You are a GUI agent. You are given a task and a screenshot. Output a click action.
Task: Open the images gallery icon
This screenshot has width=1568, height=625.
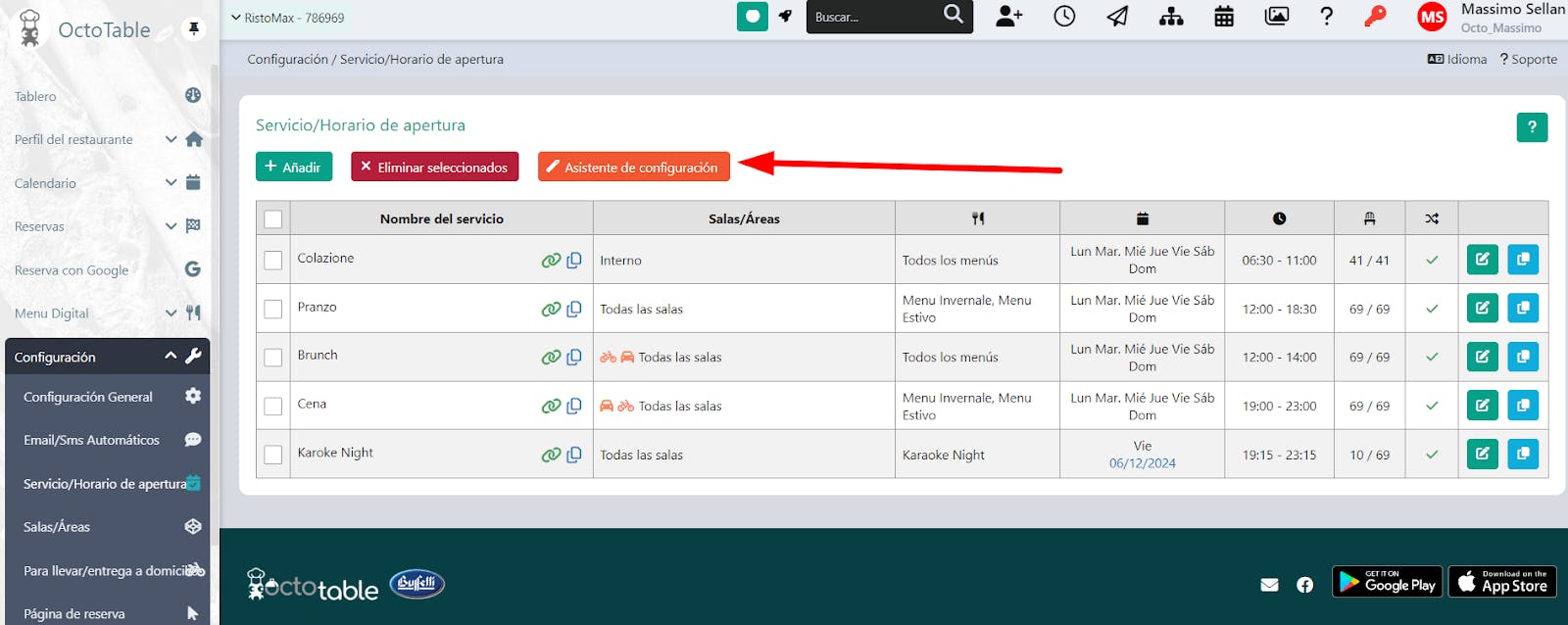click(x=1277, y=16)
